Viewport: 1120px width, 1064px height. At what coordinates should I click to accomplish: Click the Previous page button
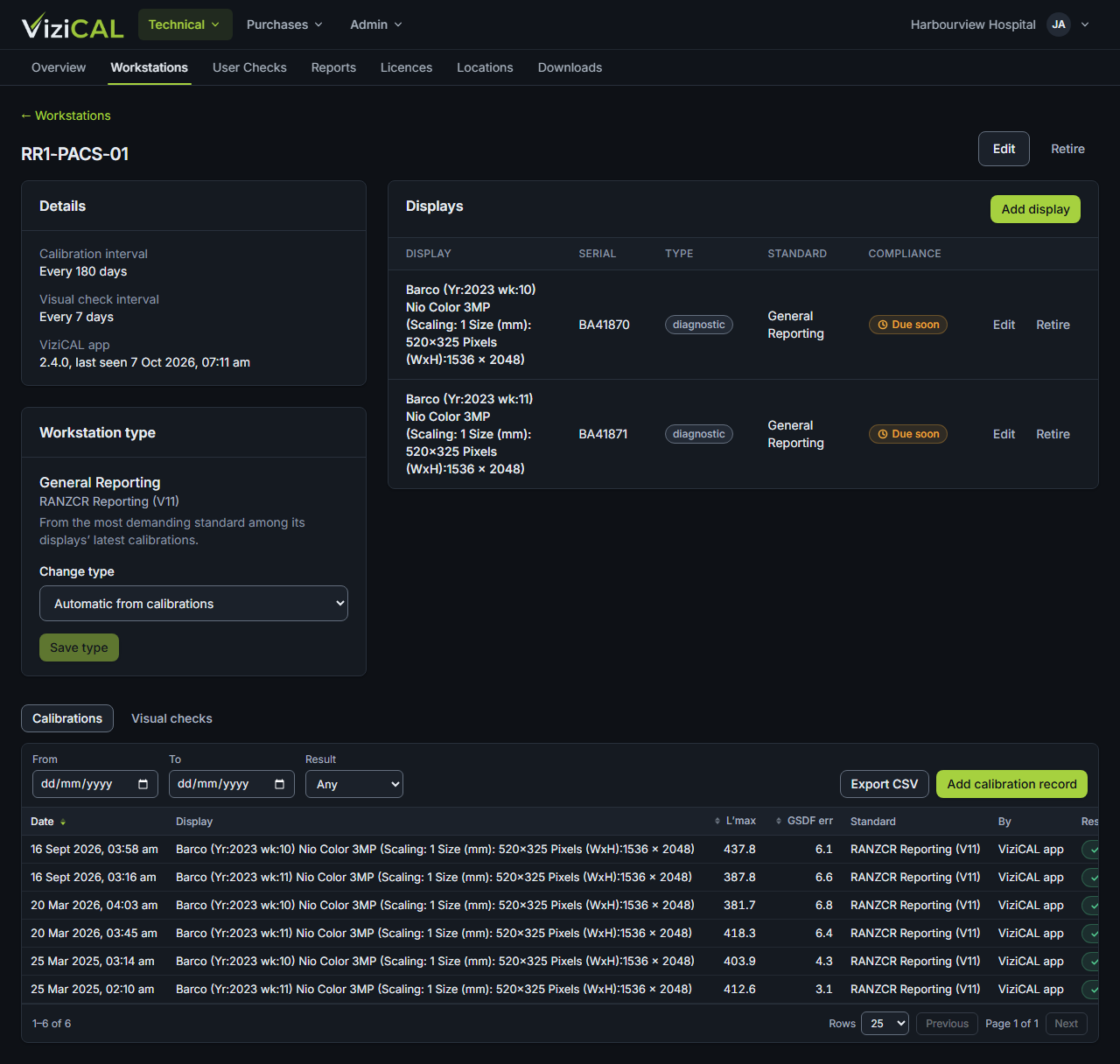tap(947, 1024)
